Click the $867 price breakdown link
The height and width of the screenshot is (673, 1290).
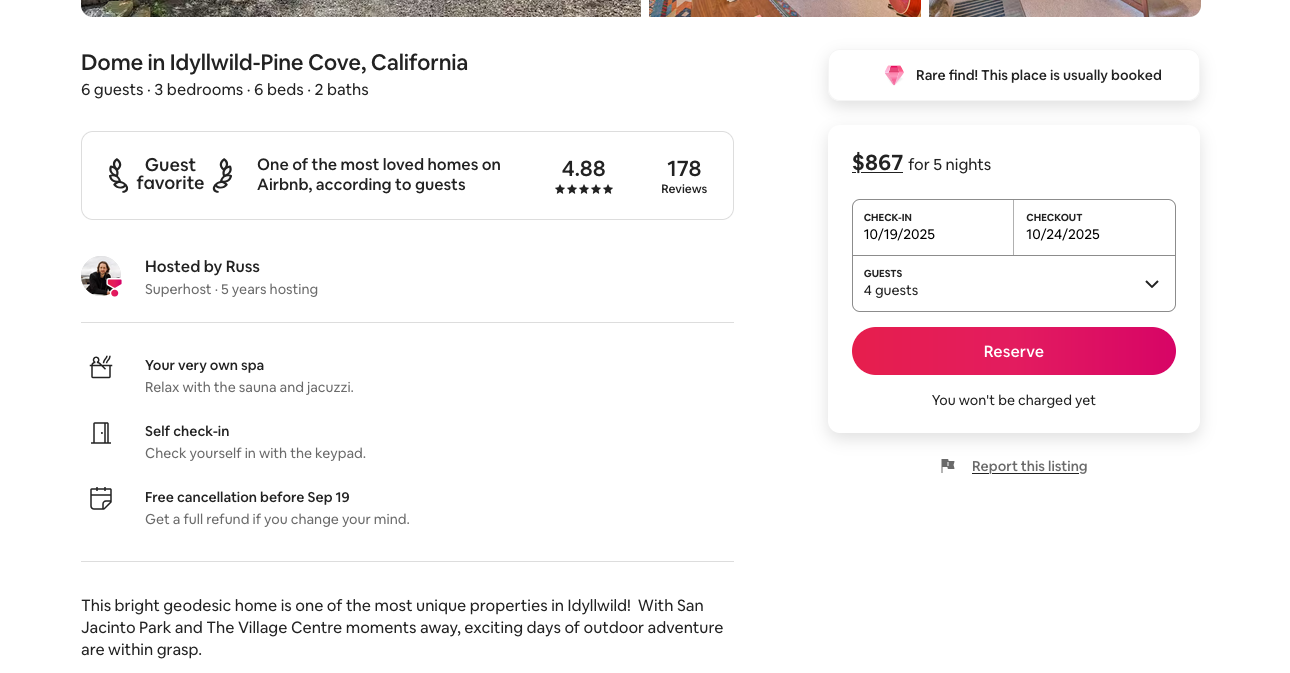pyautogui.click(x=877, y=163)
